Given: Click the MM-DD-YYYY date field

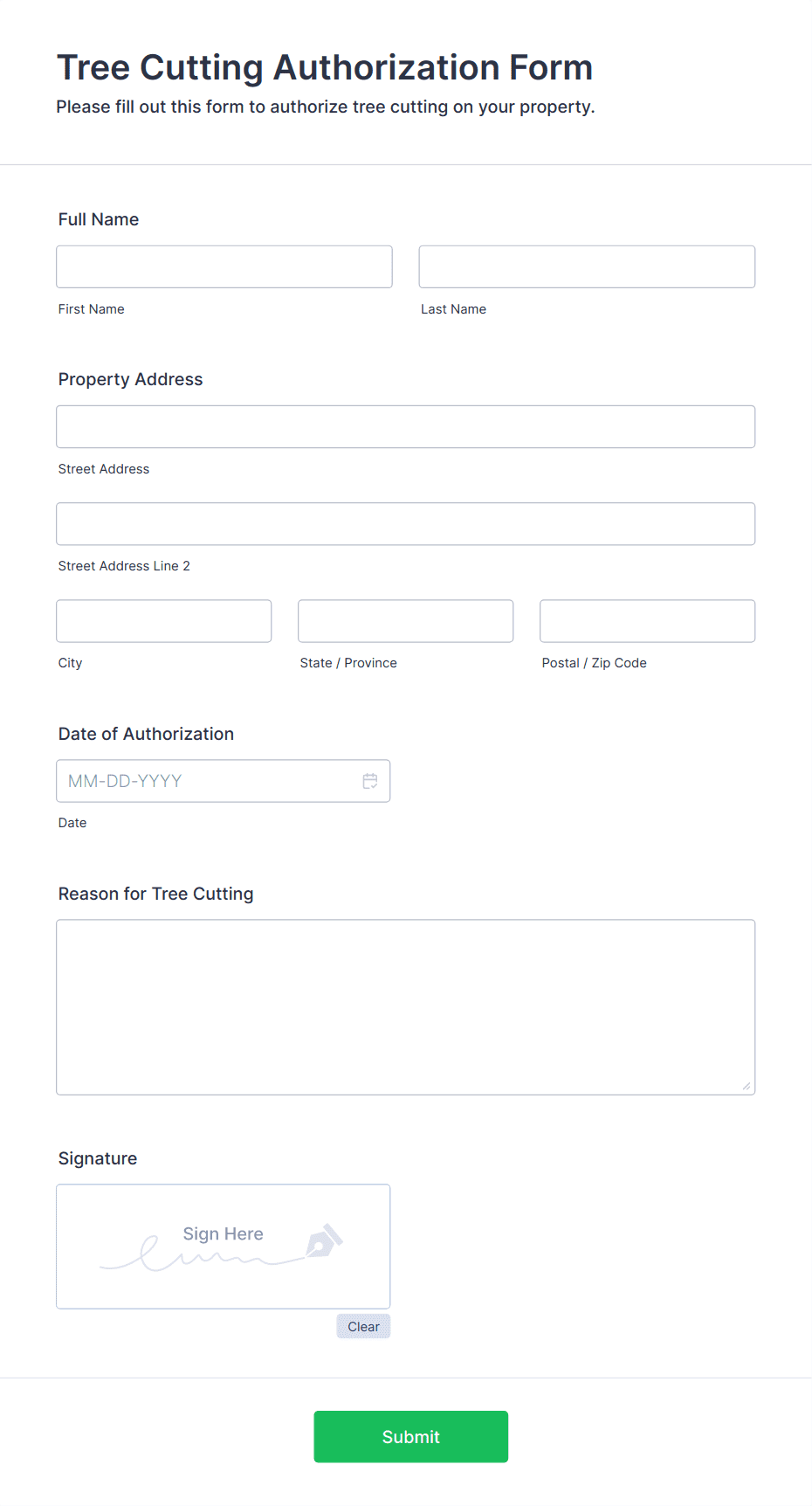Looking at the screenshot, I should click(x=224, y=781).
